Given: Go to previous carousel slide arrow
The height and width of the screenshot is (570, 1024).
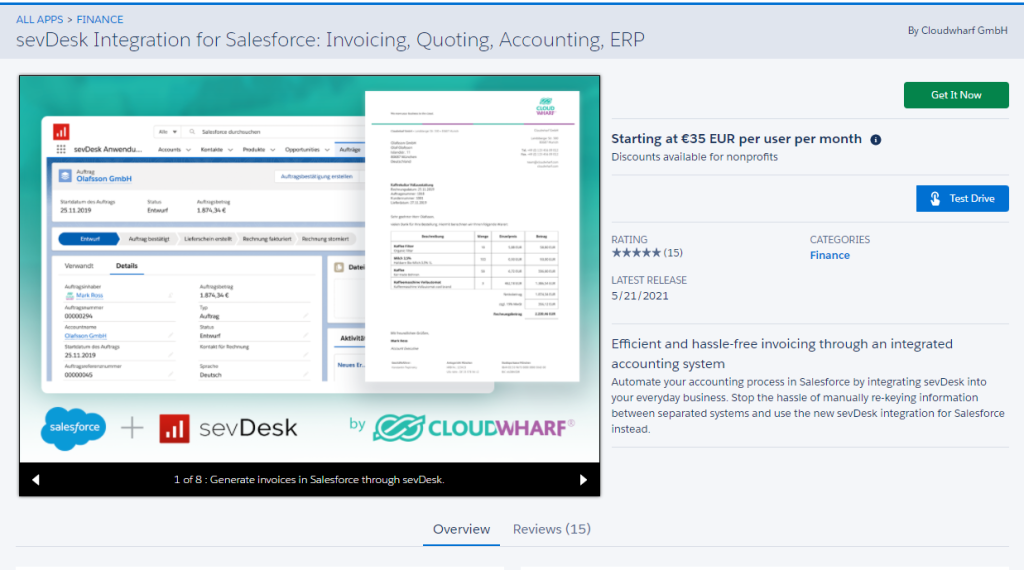Looking at the screenshot, I should coord(36,480).
